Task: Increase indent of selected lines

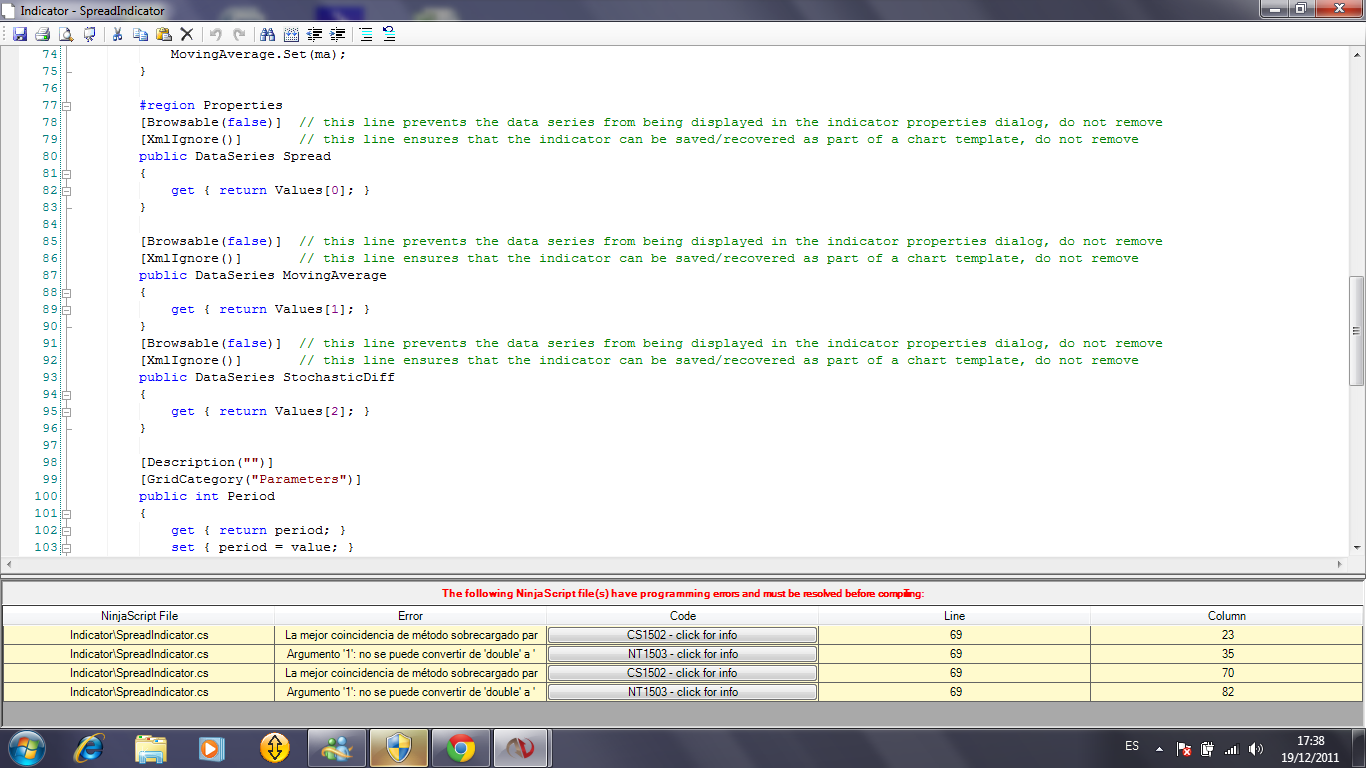Action: pos(338,34)
